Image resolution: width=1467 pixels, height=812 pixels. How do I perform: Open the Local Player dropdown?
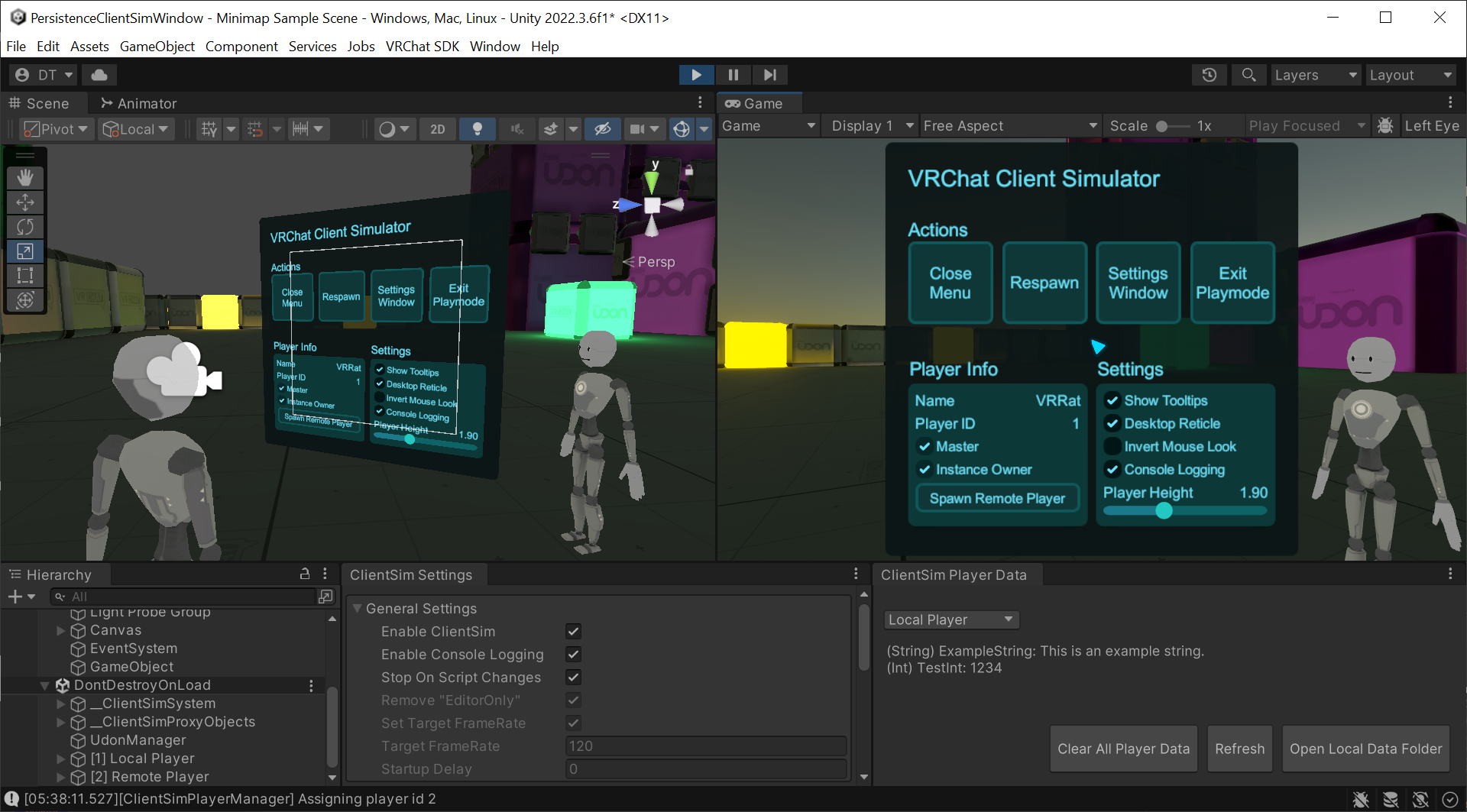951,620
